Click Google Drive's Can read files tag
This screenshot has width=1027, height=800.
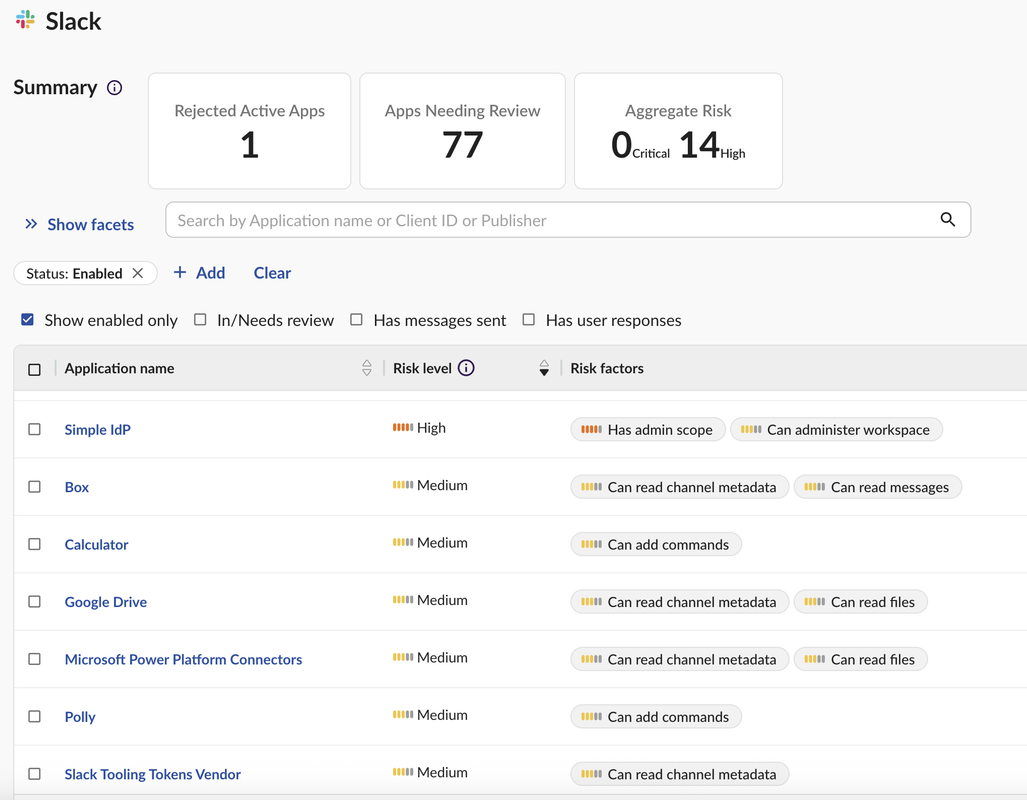[861, 602]
